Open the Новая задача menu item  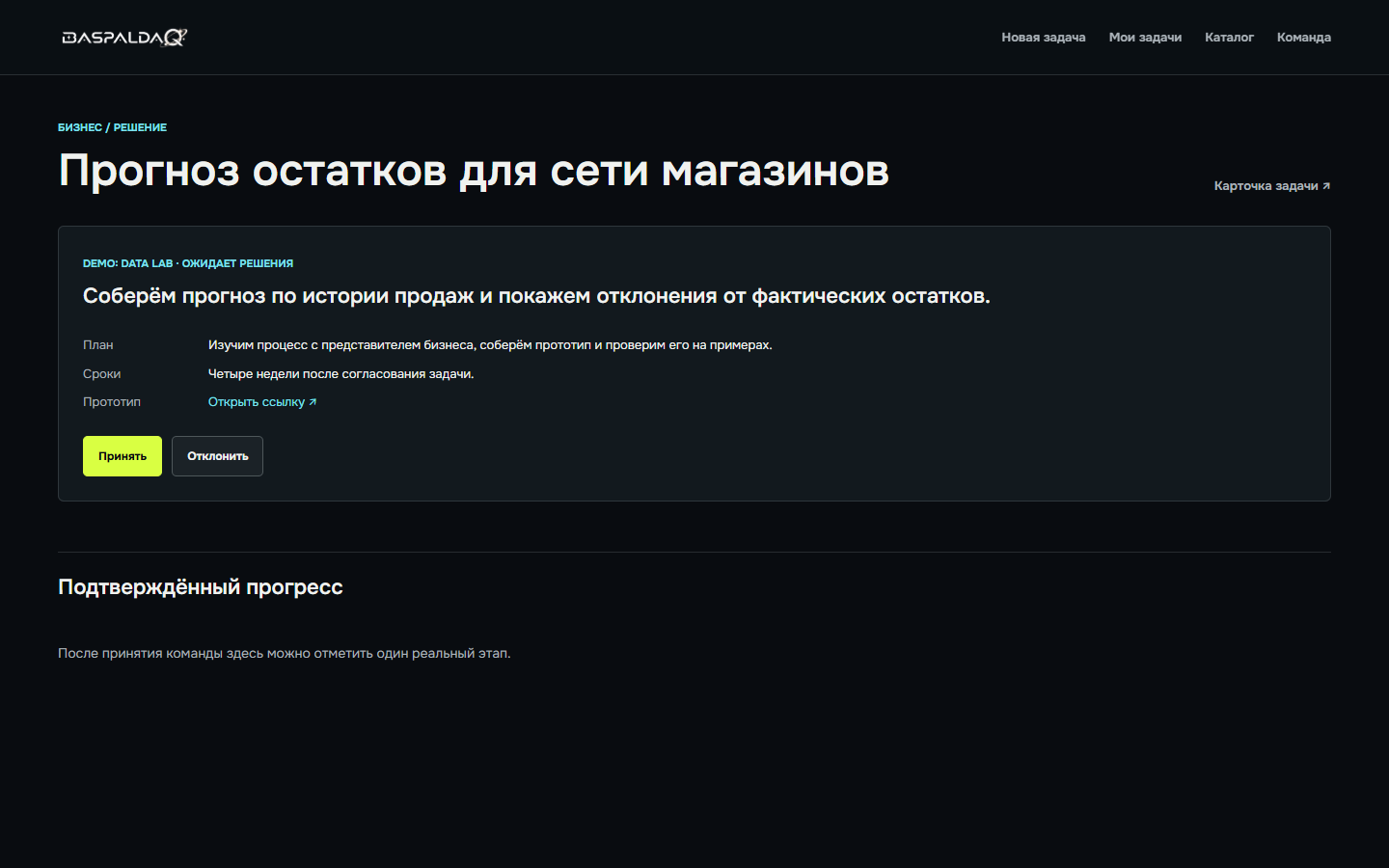[1043, 38]
